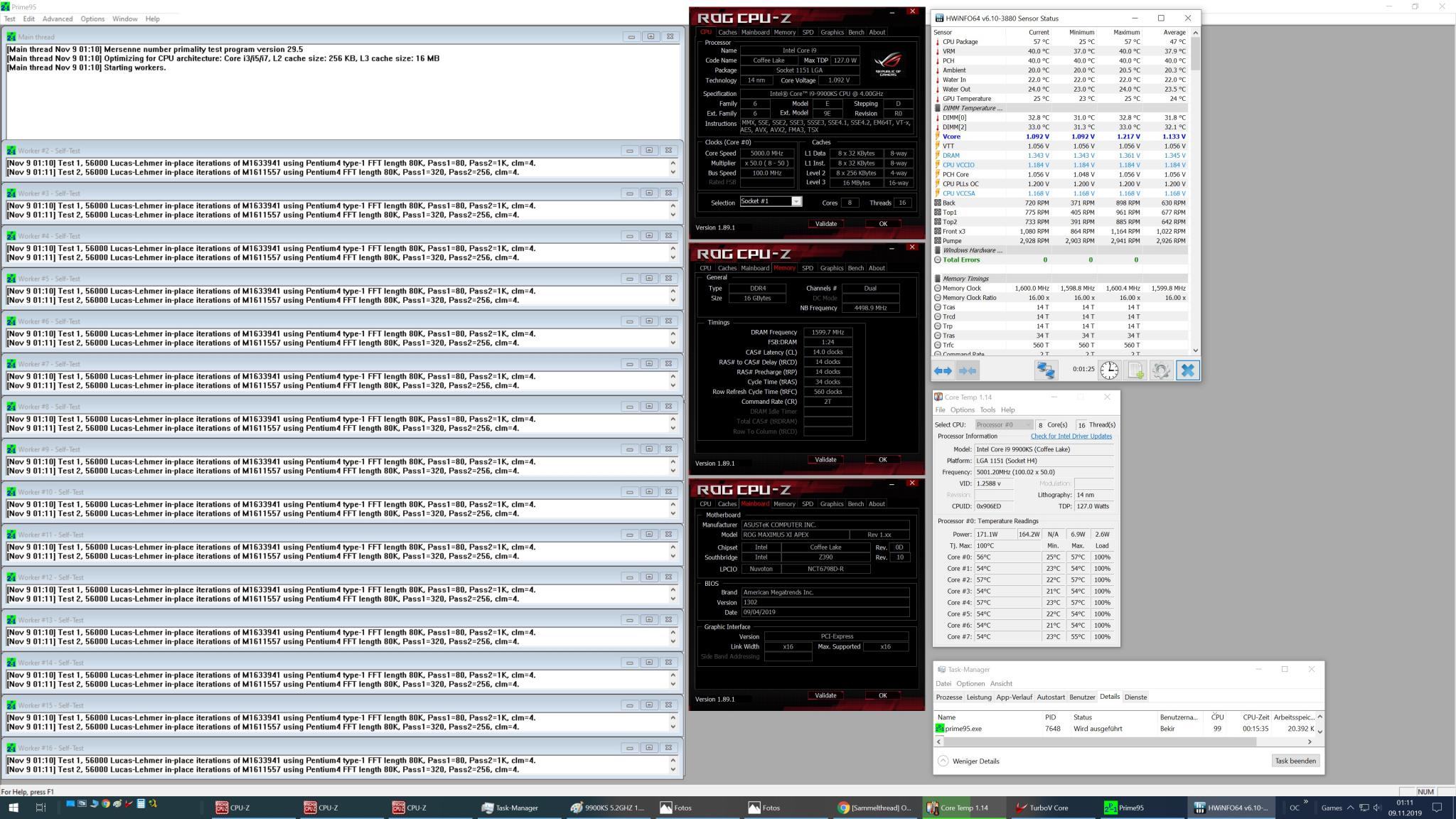Close HWiNFO sensors with blue X button
This screenshot has width=1456, height=819.
1187,370
